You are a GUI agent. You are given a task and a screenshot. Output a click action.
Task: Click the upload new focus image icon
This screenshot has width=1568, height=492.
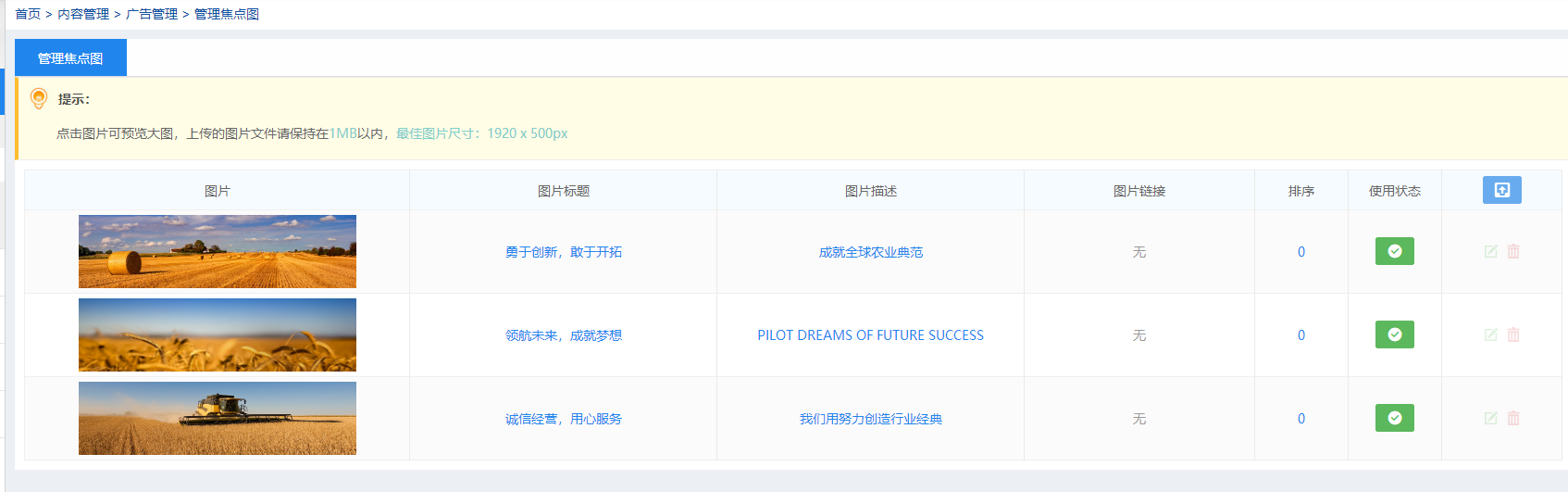1501,190
